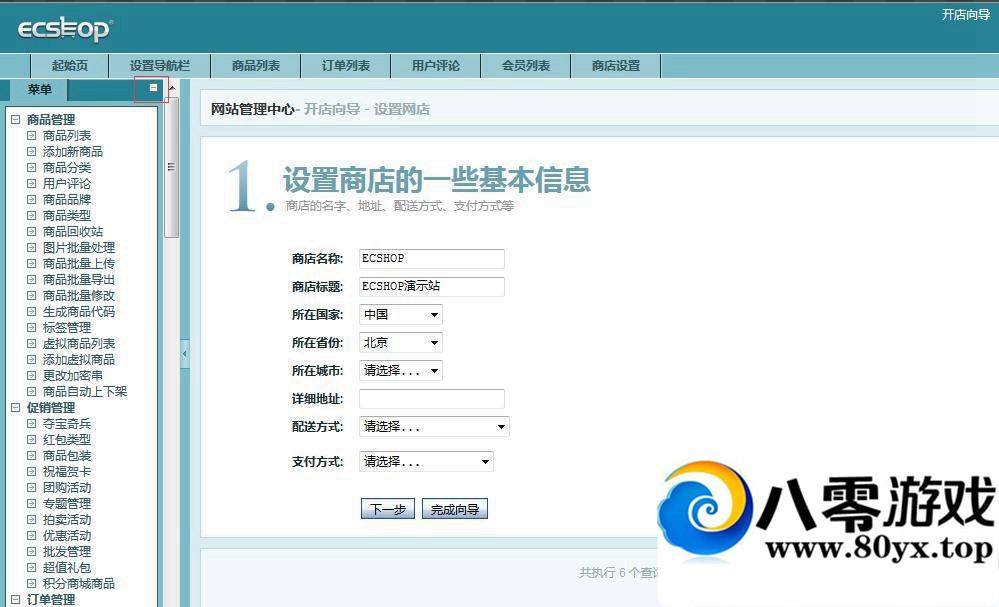Click the icon beside 商品列表 in the sidebar
The width and height of the screenshot is (999, 607).
[x=32, y=136]
